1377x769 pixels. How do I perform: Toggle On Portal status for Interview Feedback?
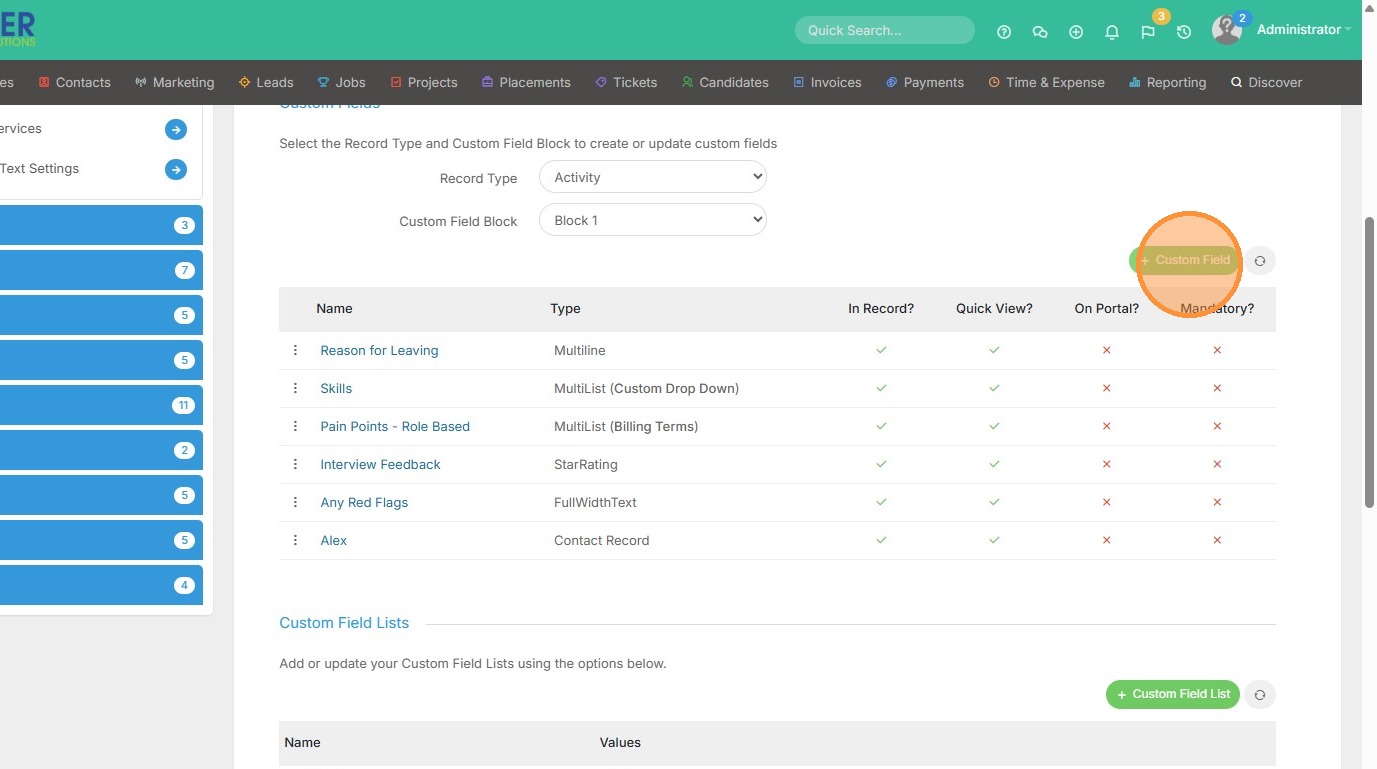[1106, 465]
